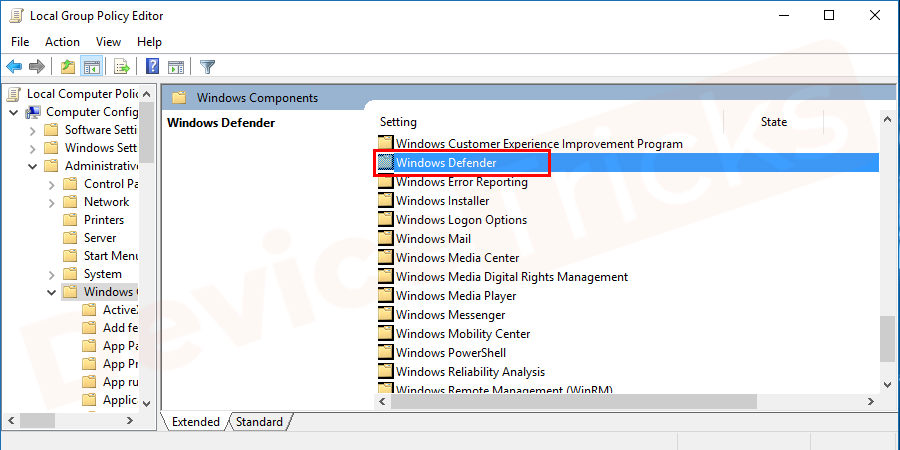
Task: Expand the System tree node
Action: point(52,274)
